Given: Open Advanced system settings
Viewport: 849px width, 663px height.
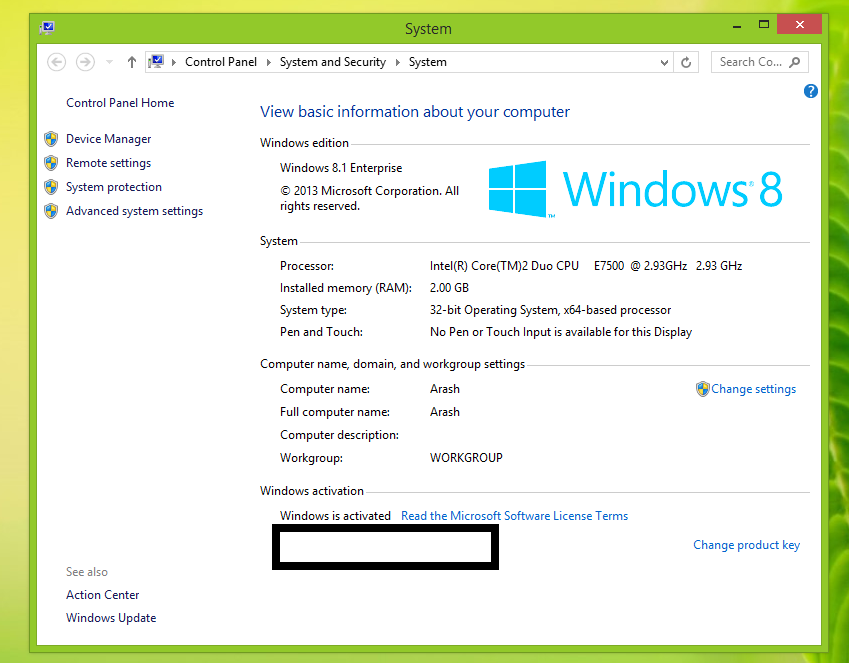Looking at the screenshot, I should pos(134,211).
